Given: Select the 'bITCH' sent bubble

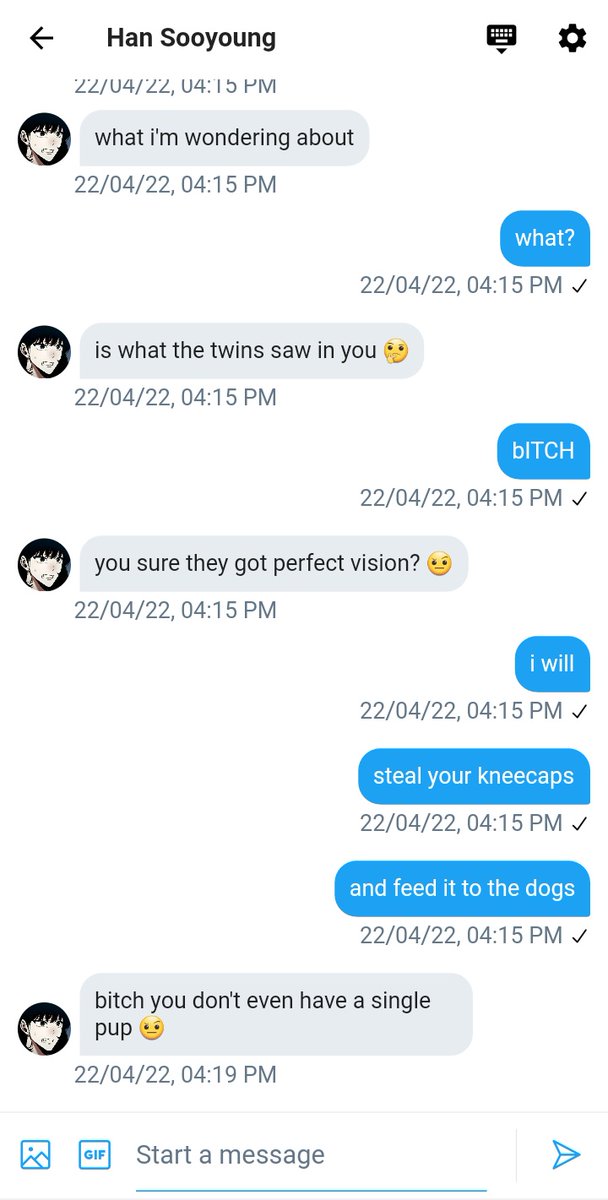Looking at the screenshot, I should point(544,451).
